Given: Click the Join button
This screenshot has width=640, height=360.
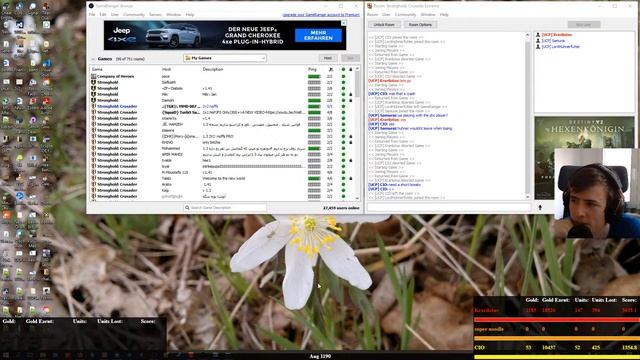Looking at the screenshot, I should pyautogui.click(x=350, y=58).
